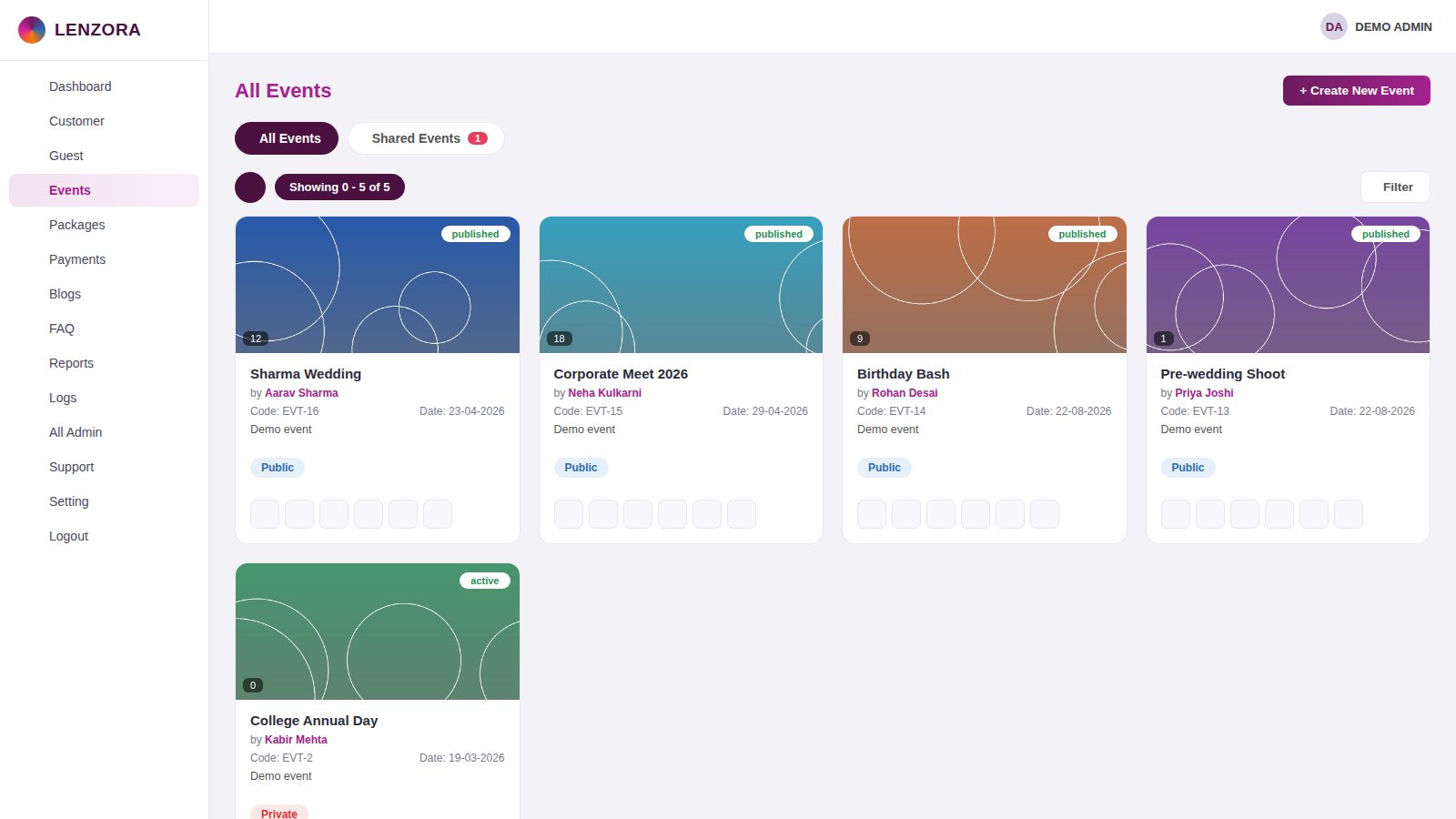
Task: Open the Sharma Wedding cover image
Action: pos(378,285)
